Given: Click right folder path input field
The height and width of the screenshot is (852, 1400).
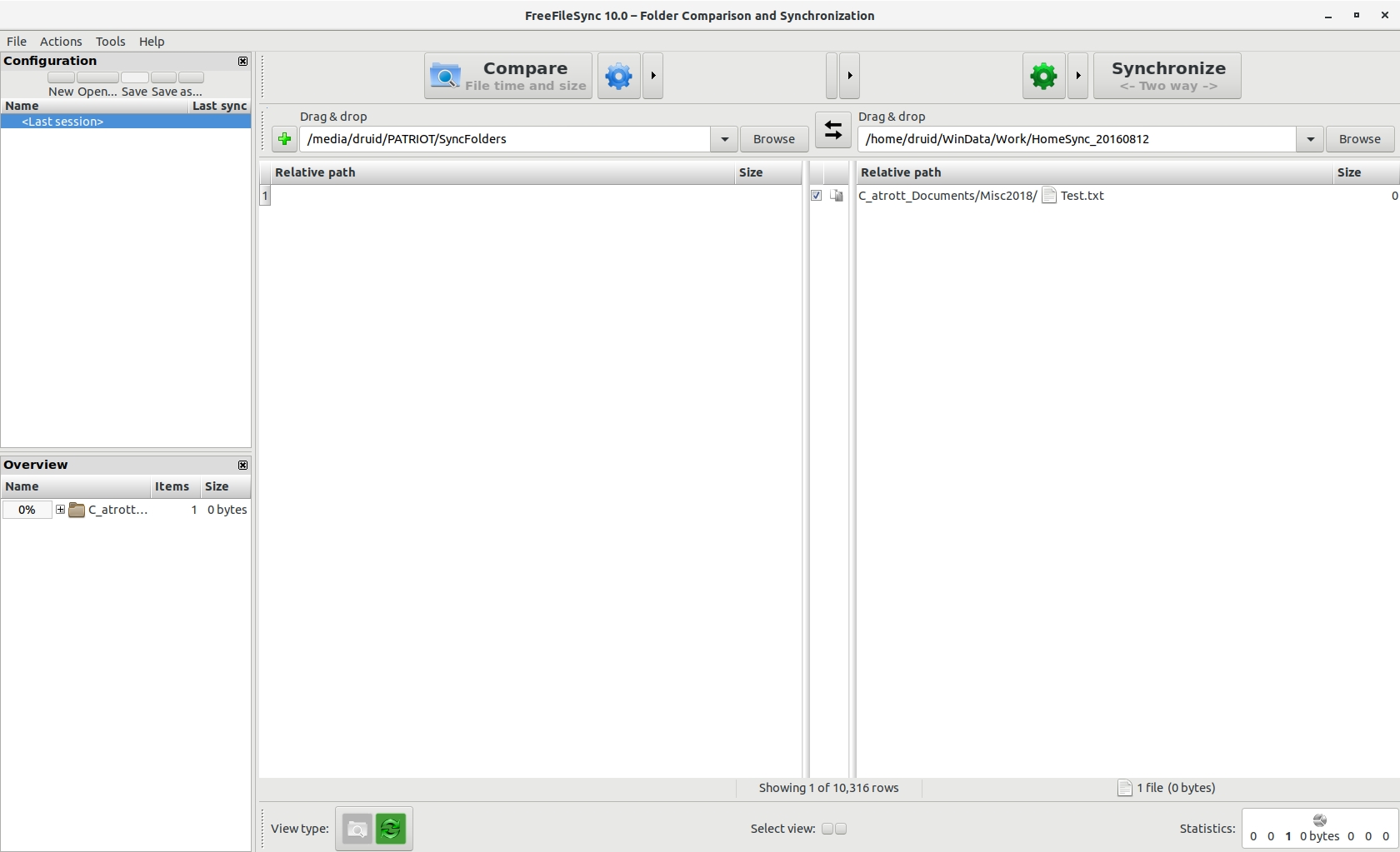Looking at the screenshot, I should pos(1077,139).
